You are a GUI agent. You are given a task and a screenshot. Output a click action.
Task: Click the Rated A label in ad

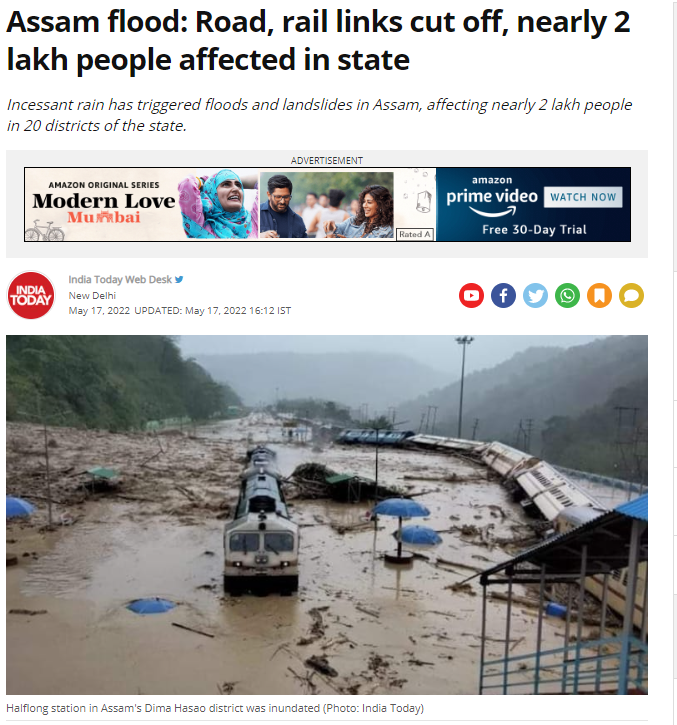415,234
